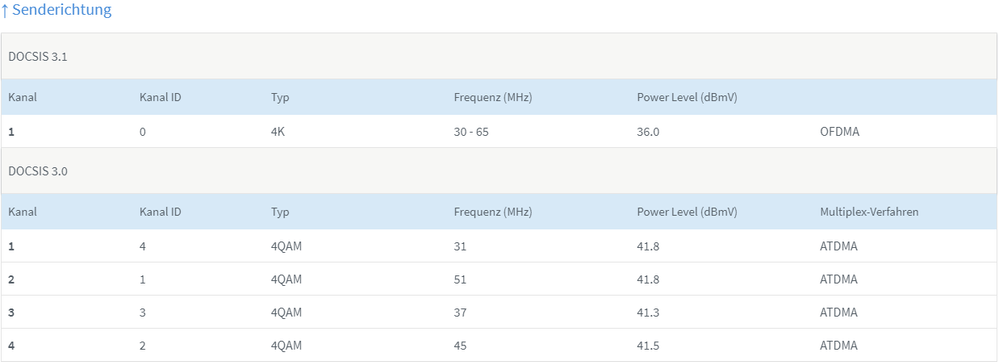
Task: Click the 41.5 power level value
Action: [x=647, y=345]
